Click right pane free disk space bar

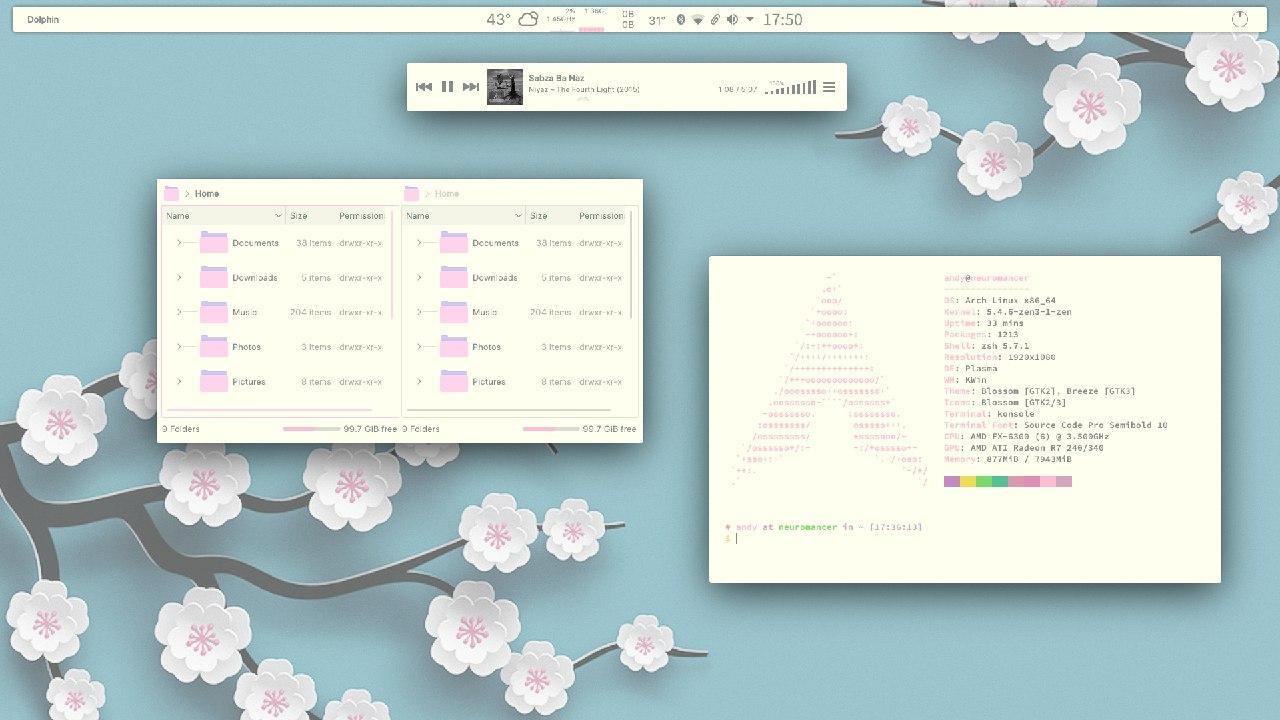(551, 429)
